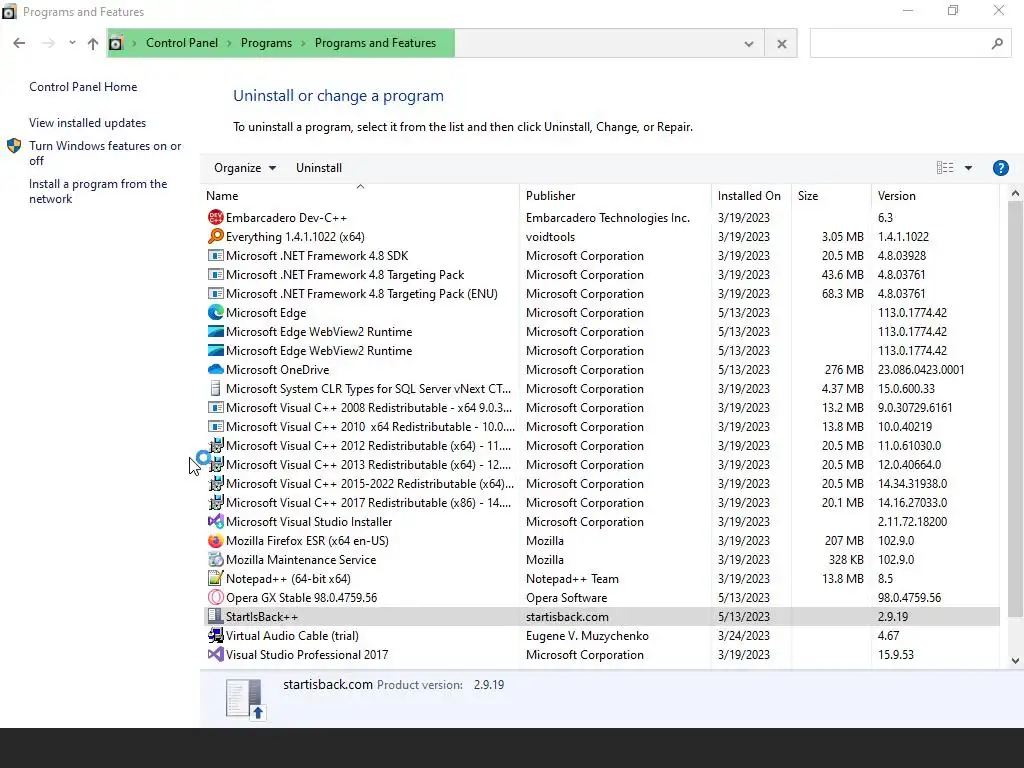
Task: Sort by the Installed On column header
Action: click(x=749, y=196)
